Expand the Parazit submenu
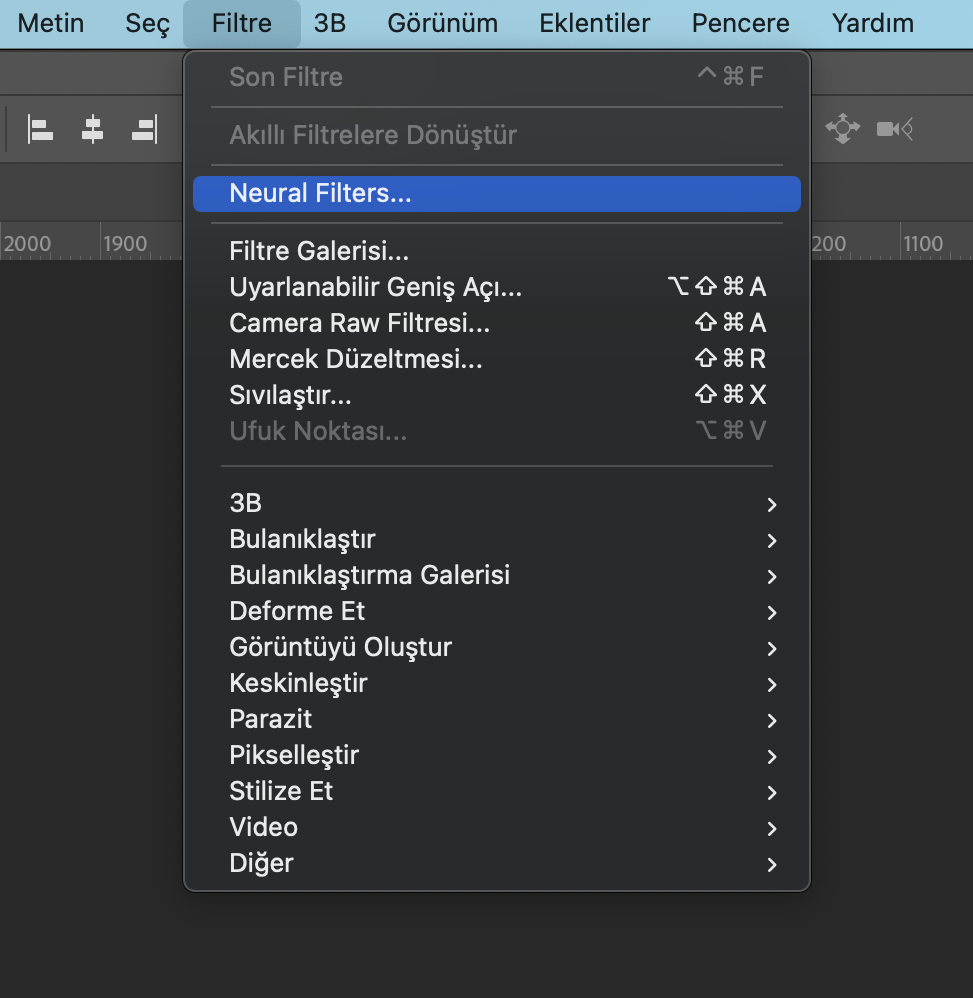Screen dimensions: 973x998 pos(271,719)
